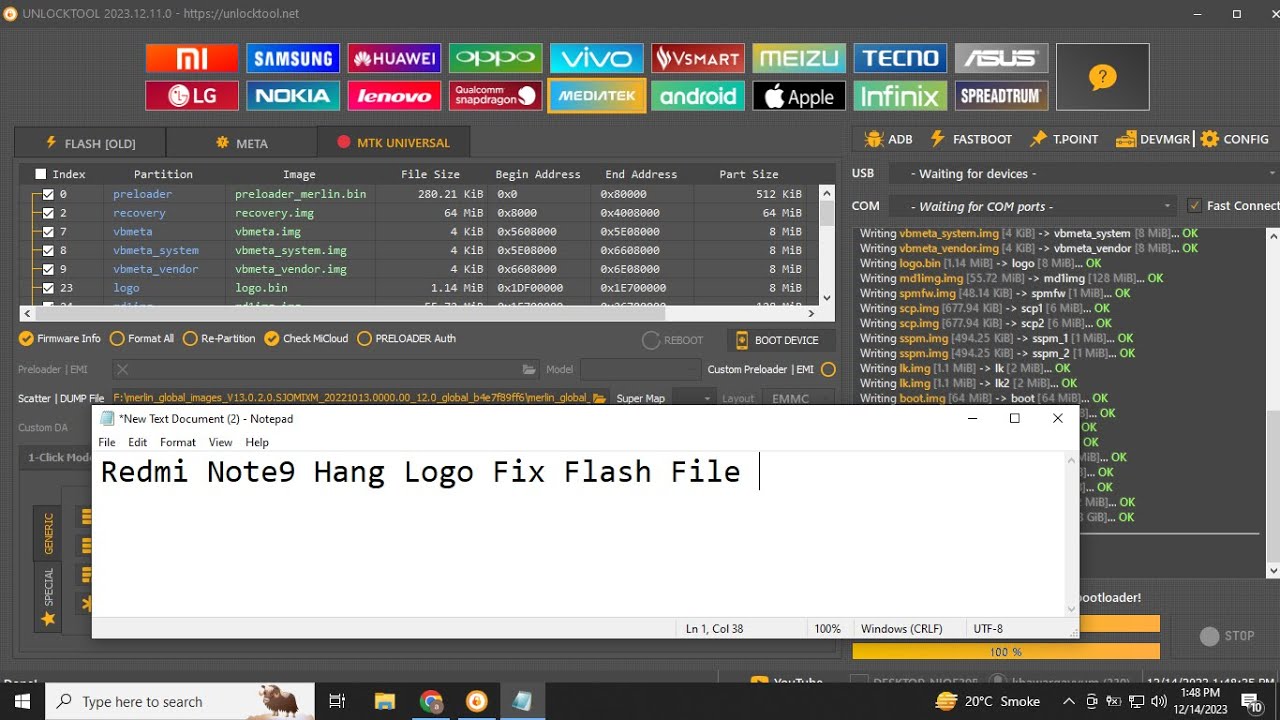Open Notepad File menu

106,442
